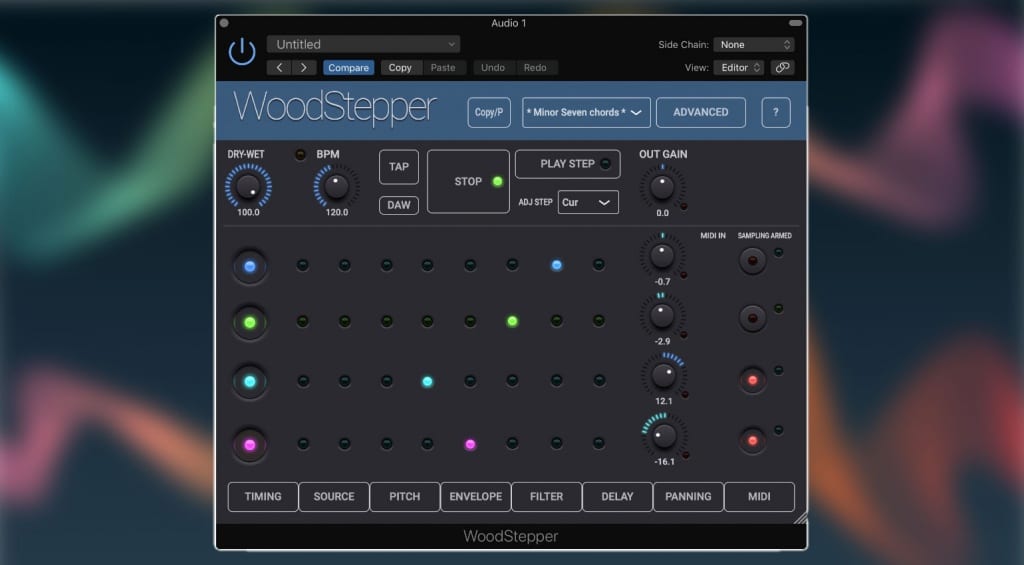Click the WoodStepper logo title
This screenshot has width=1024, height=565.
[x=334, y=107]
